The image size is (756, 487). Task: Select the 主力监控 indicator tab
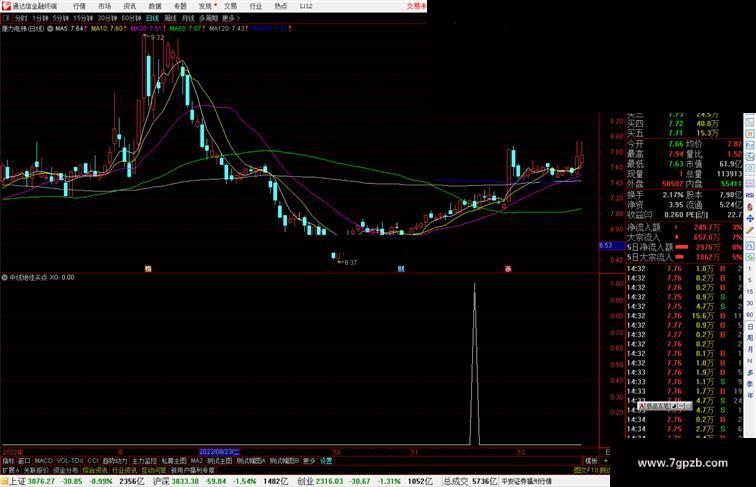point(144,461)
